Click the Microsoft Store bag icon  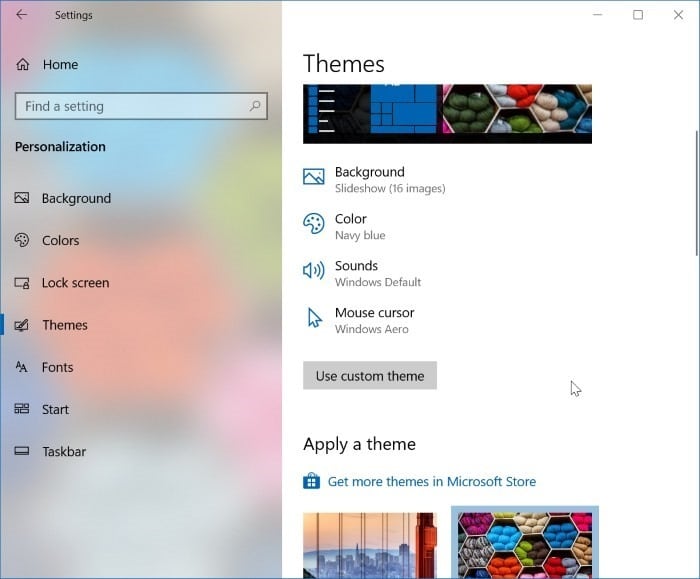(312, 481)
